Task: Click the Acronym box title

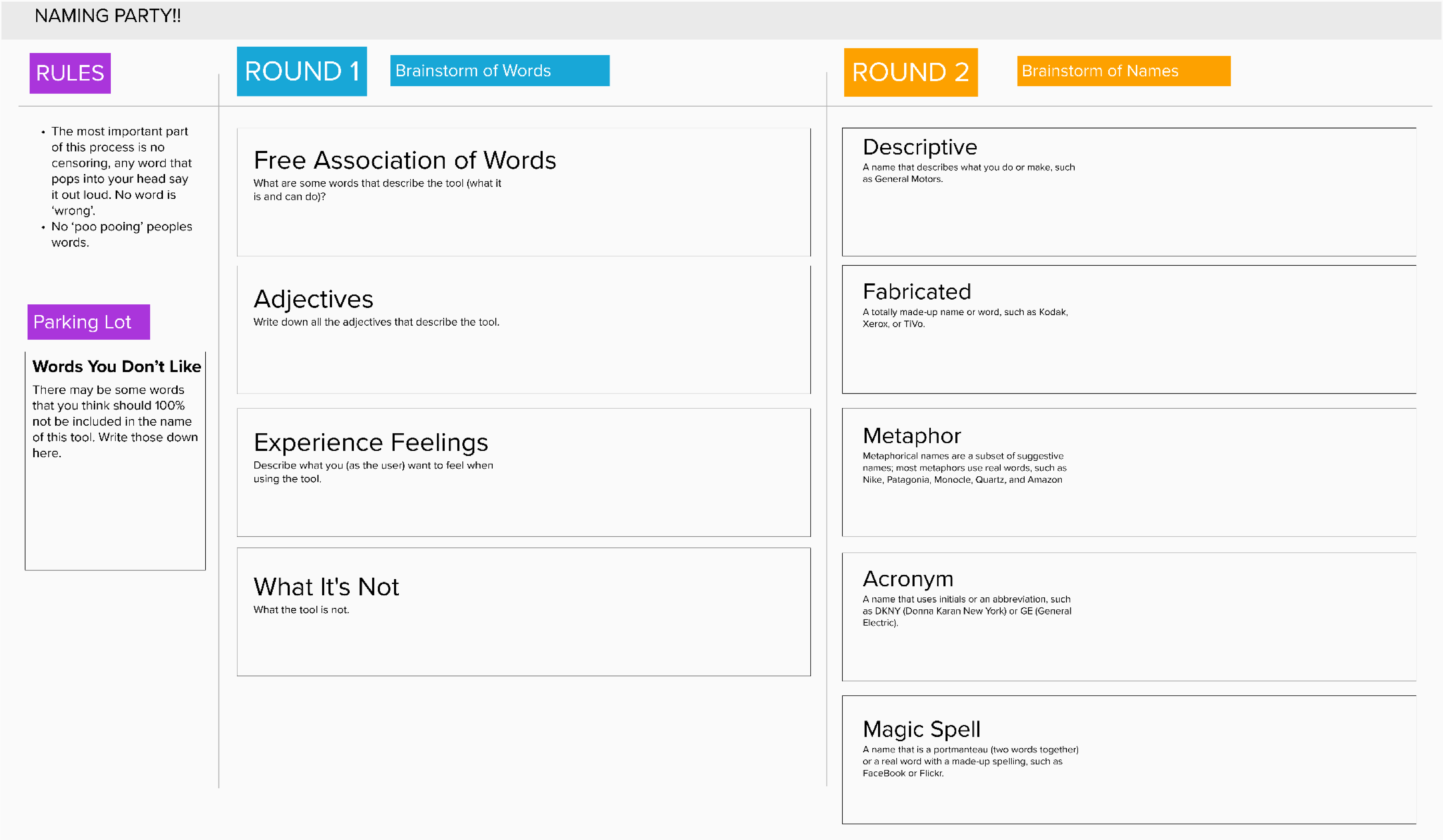Action: [x=908, y=579]
